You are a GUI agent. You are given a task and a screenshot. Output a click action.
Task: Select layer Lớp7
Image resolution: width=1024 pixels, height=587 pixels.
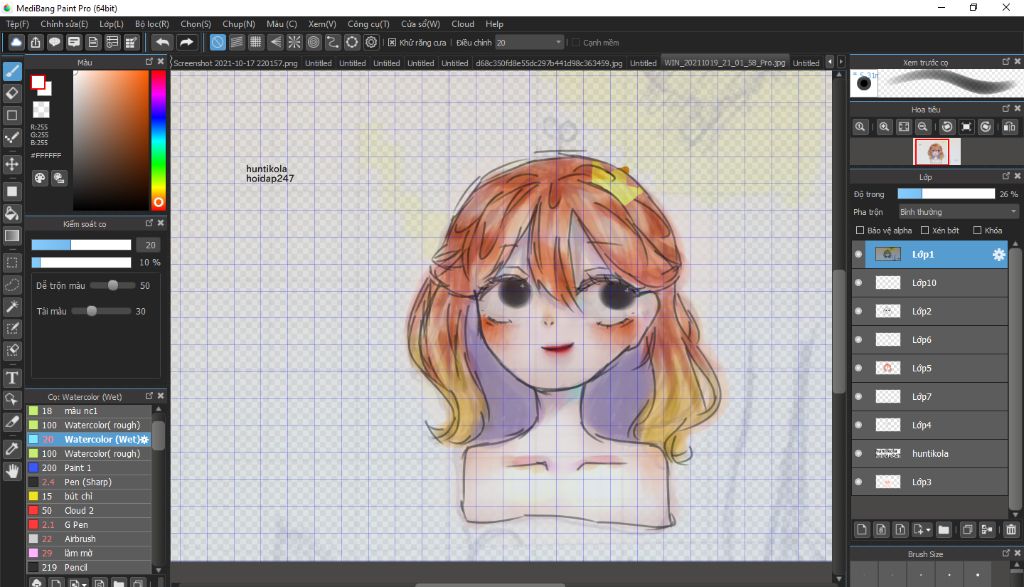pyautogui.click(x=930, y=396)
